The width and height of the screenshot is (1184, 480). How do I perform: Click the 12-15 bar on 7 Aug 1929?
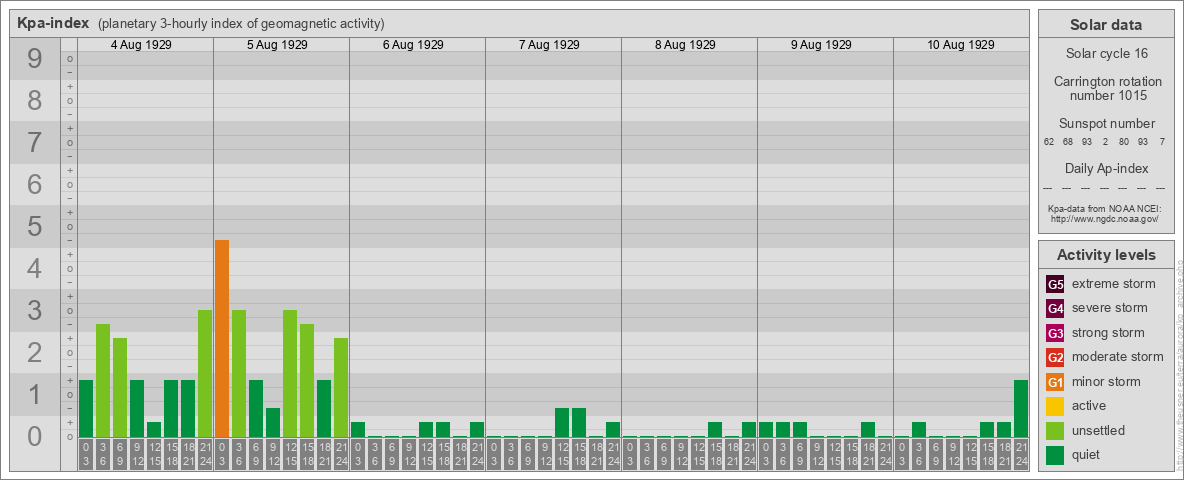click(x=562, y=423)
